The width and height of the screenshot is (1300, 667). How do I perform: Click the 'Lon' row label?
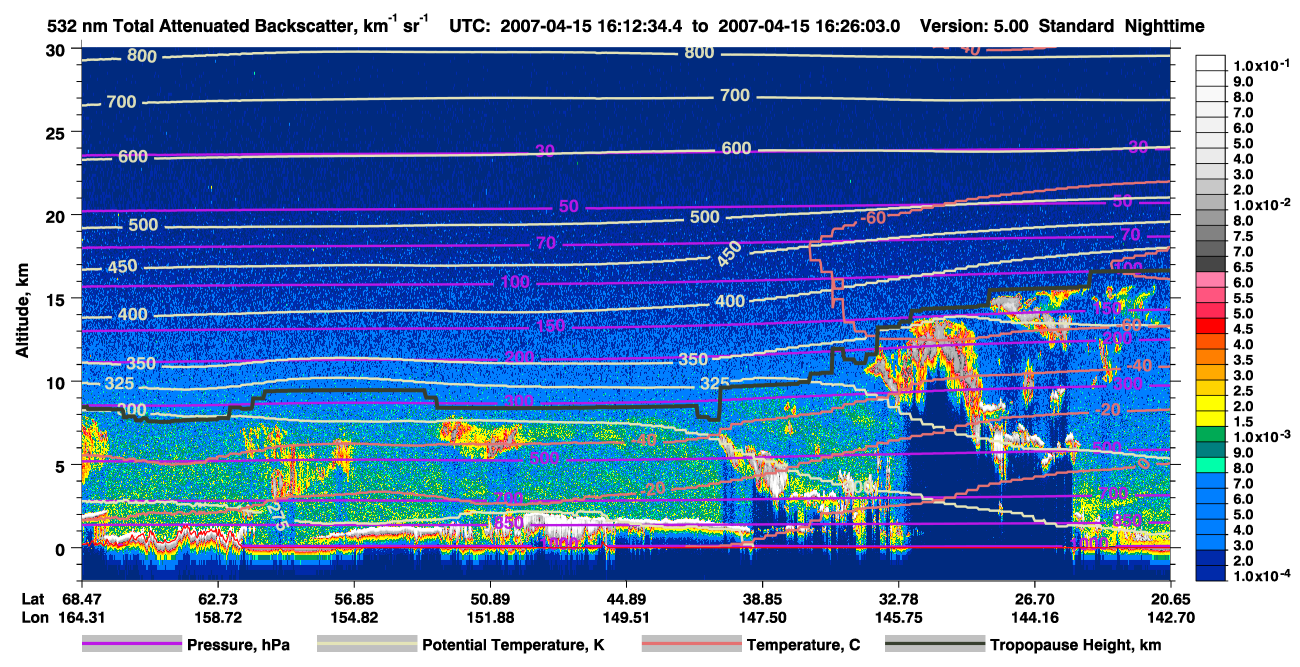pos(36,617)
